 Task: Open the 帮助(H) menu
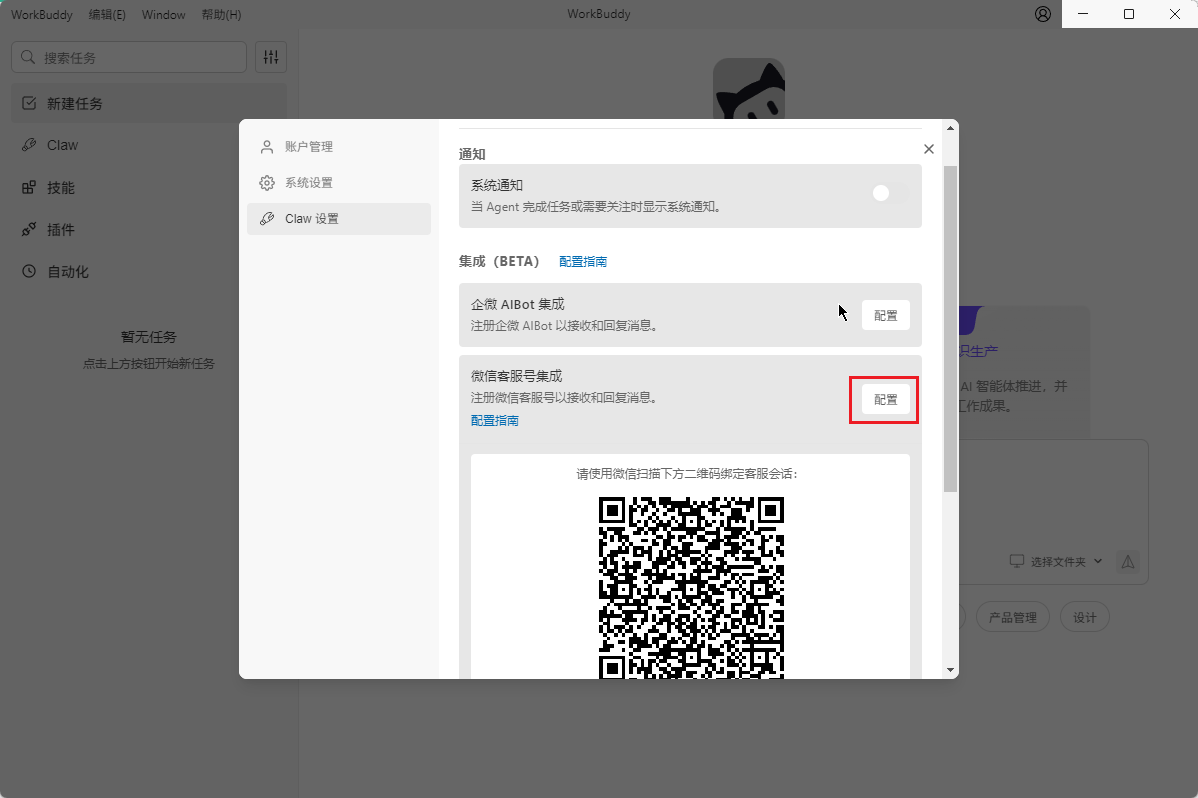pos(221,15)
